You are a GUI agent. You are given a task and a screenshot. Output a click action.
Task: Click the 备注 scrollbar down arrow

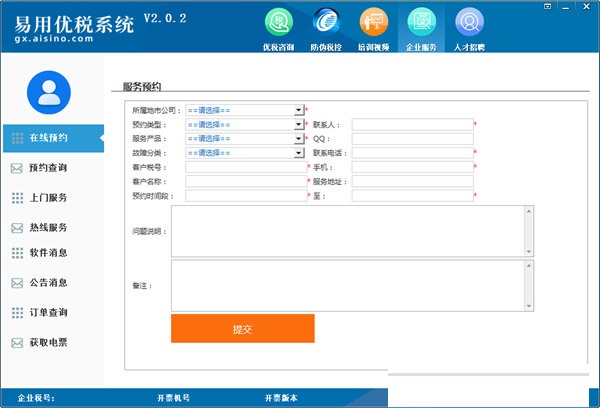tap(529, 306)
